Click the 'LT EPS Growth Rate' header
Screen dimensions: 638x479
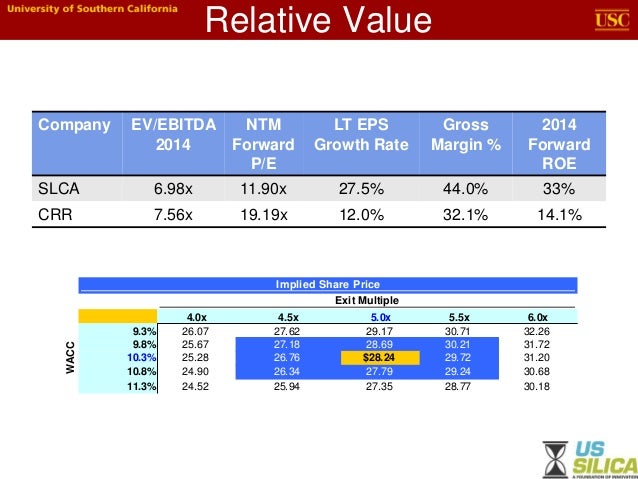361,134
